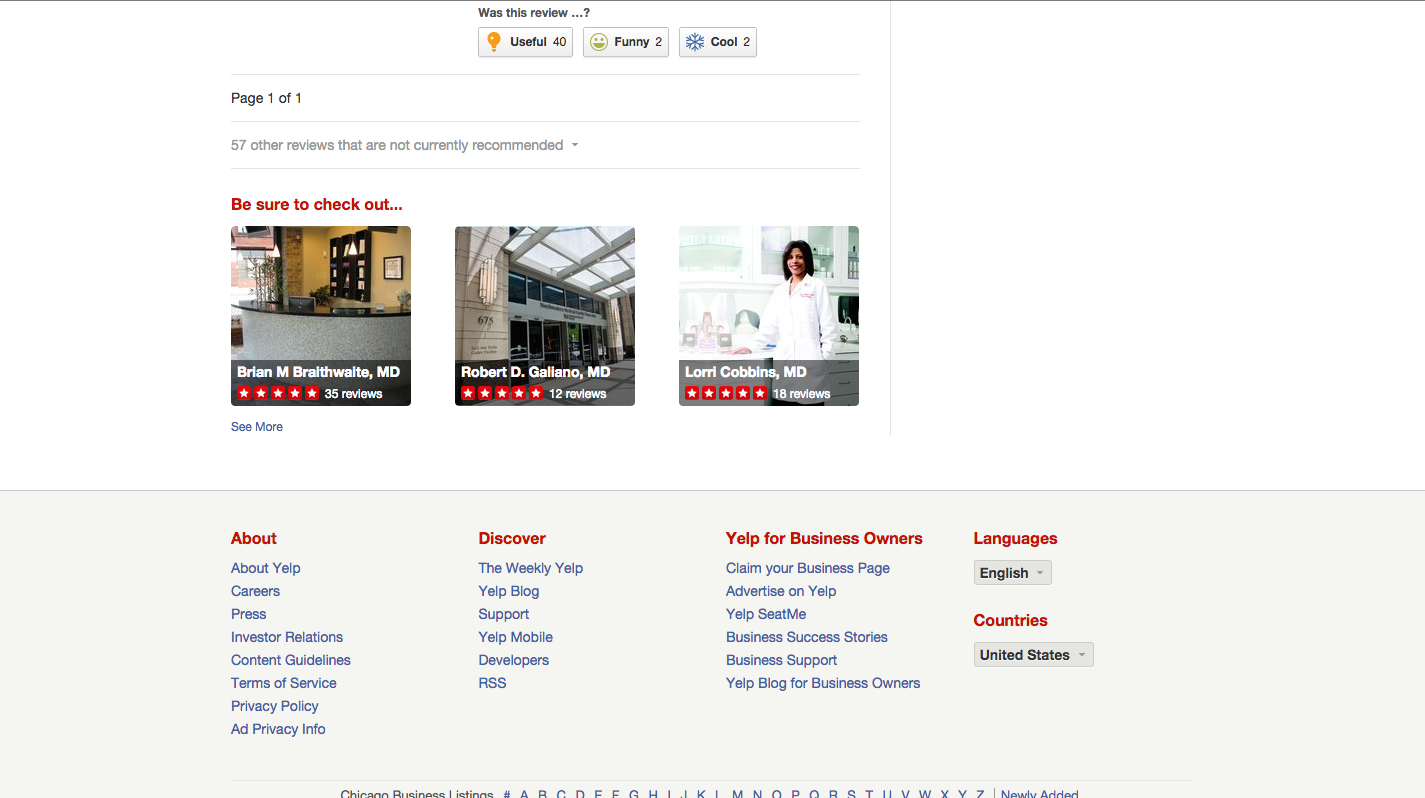Open the Developers link
The width and height of the screenshot is (1425, 798).
(x=513, y=660)
